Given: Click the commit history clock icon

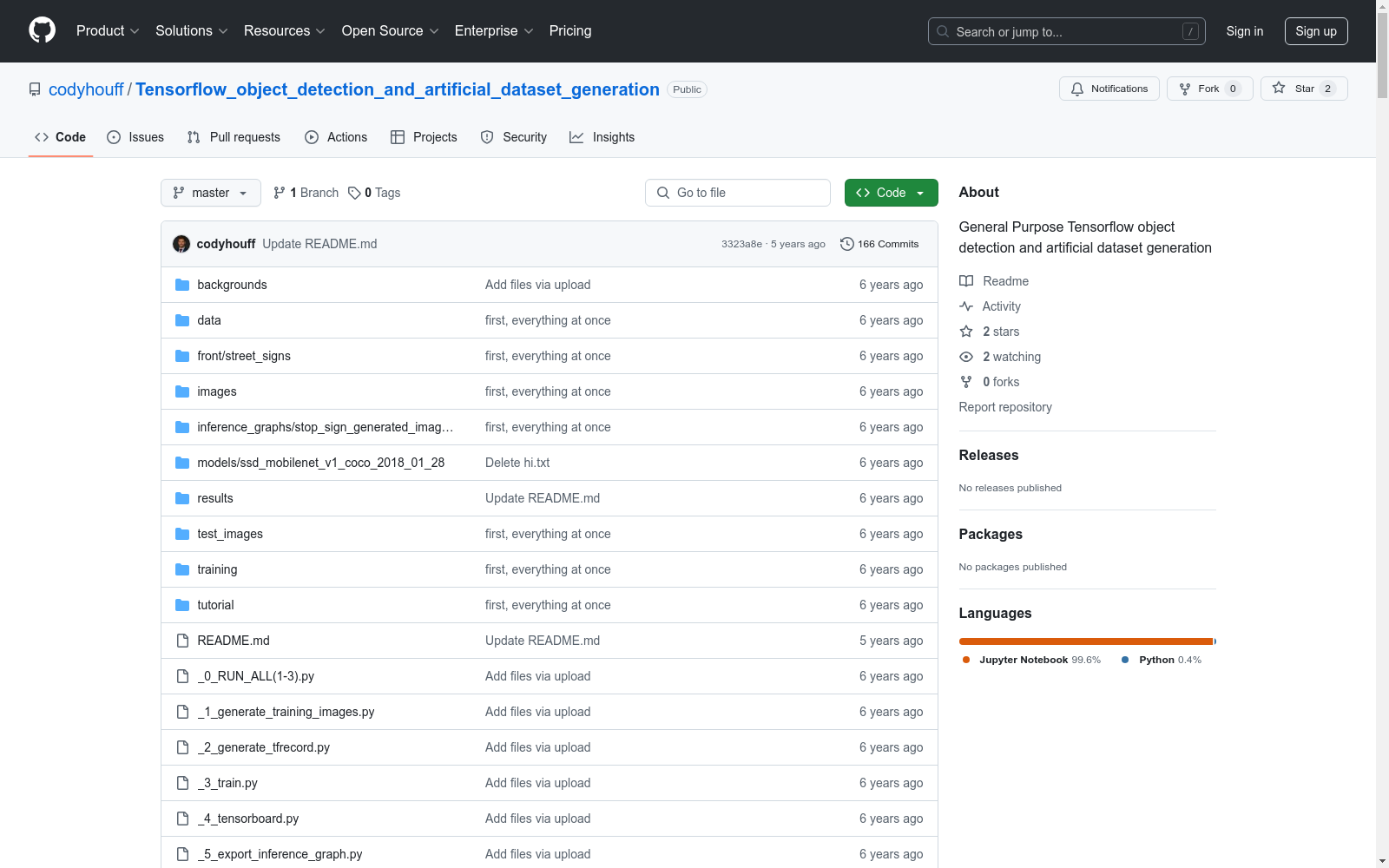Looking at the screenshot, I should [847, 244].
